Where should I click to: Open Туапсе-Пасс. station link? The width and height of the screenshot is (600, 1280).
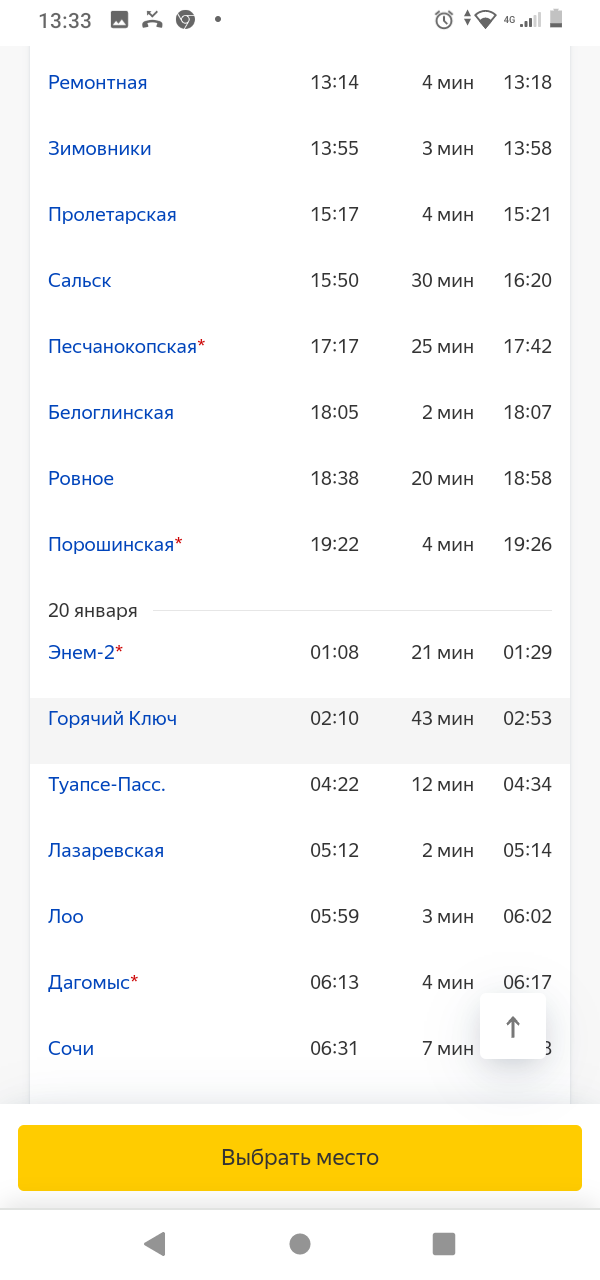click(x=107, y=785)
